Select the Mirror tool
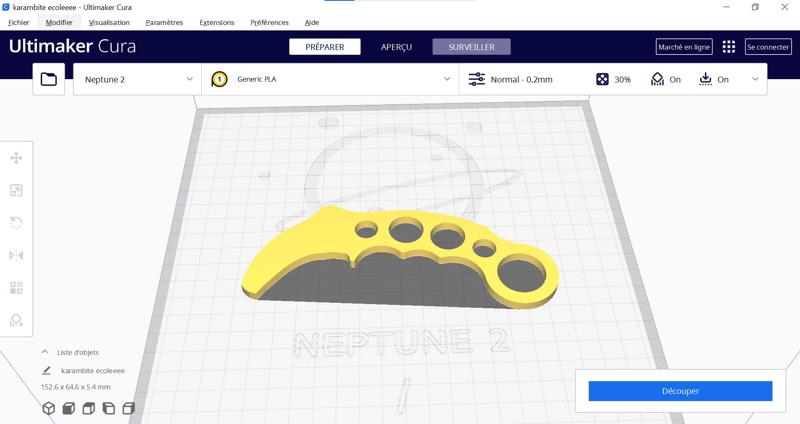The image size is (800, 424). click(x=16, y=255)
